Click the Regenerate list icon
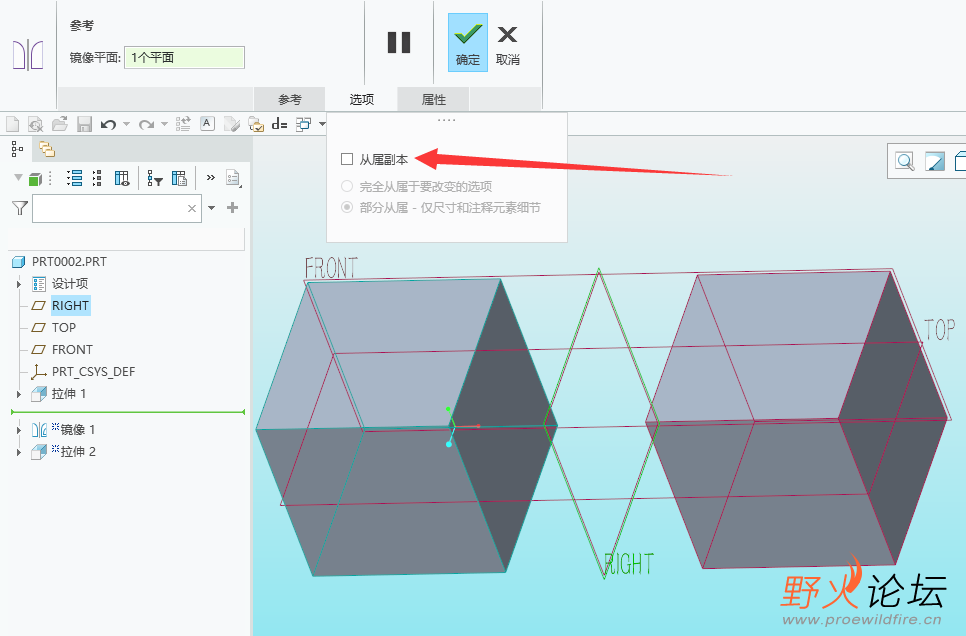This screenshot has width=966, height=636. (x=183, y=124)
